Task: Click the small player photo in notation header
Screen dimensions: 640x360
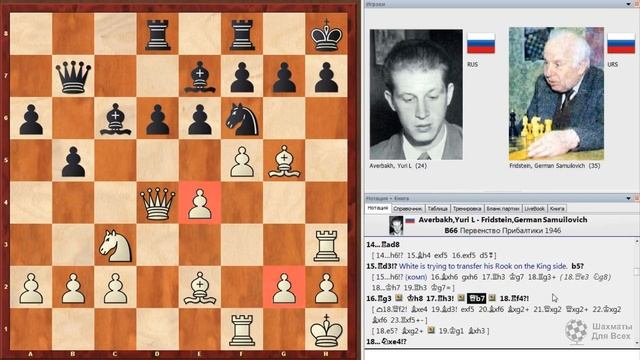Action: pyautogui.click(x=396, y=225)
